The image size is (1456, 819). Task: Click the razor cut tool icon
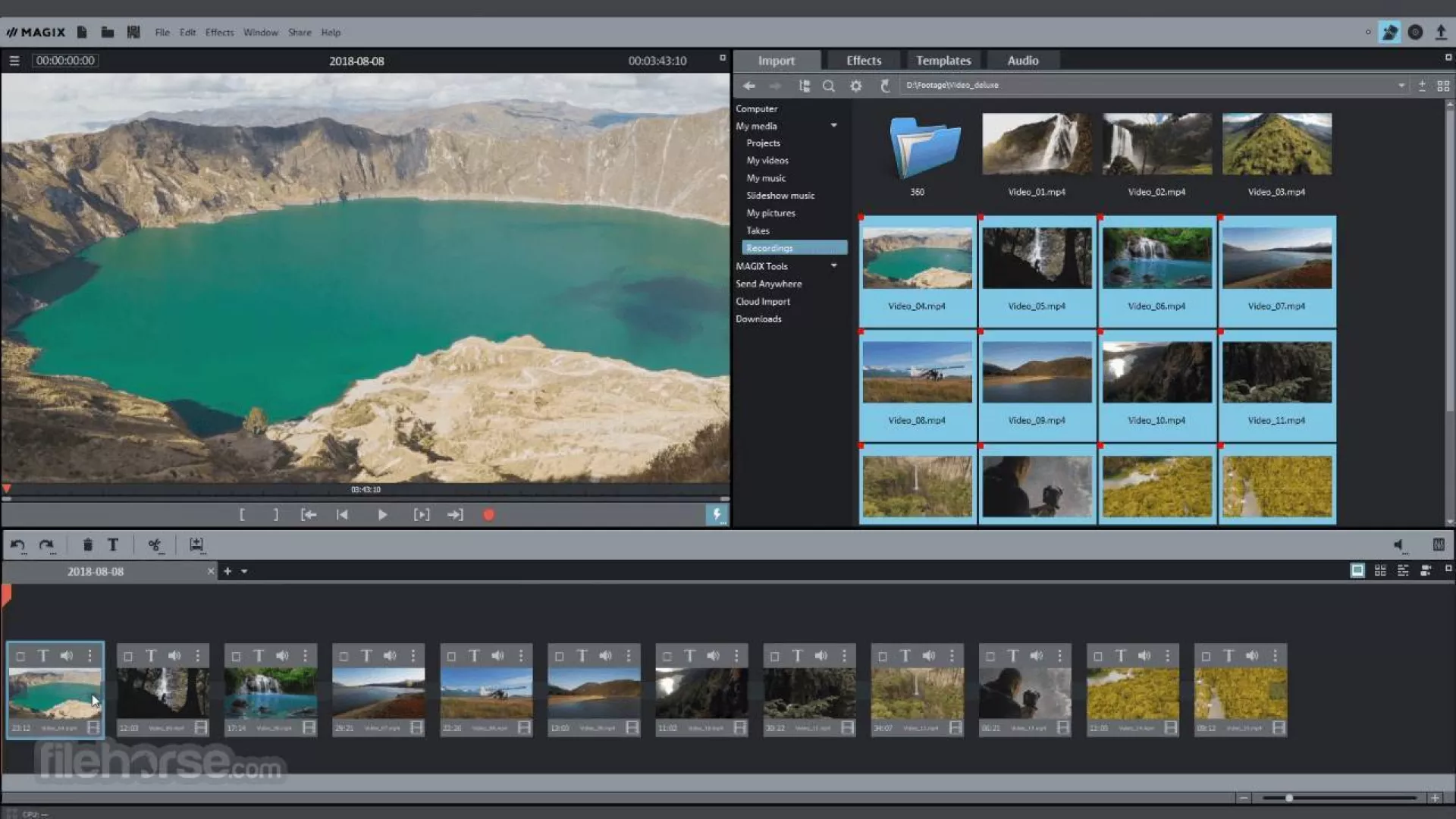tap(154, 544)
